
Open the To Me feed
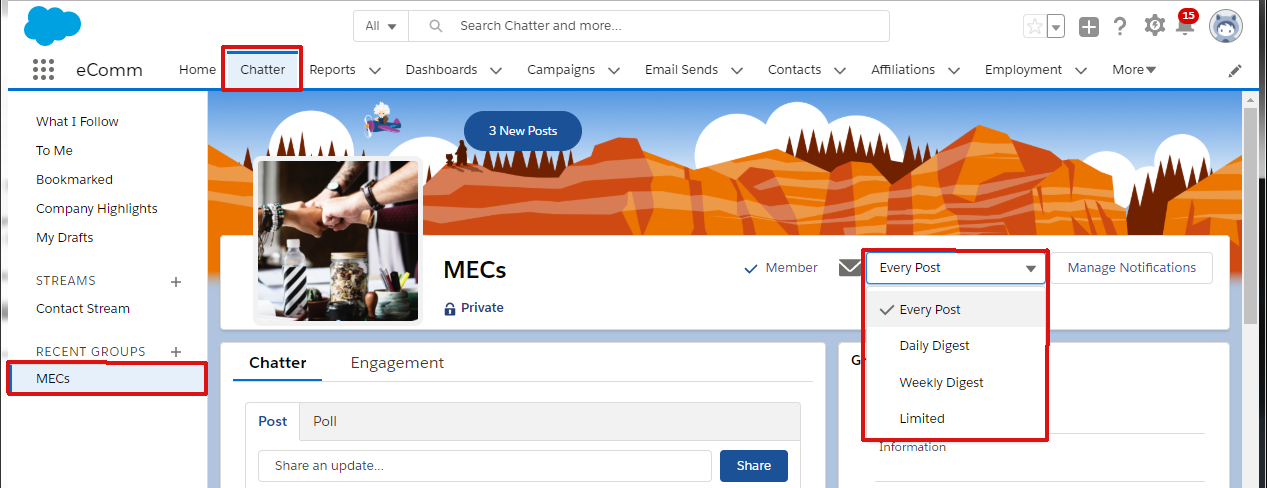click(x=54, y=151)
